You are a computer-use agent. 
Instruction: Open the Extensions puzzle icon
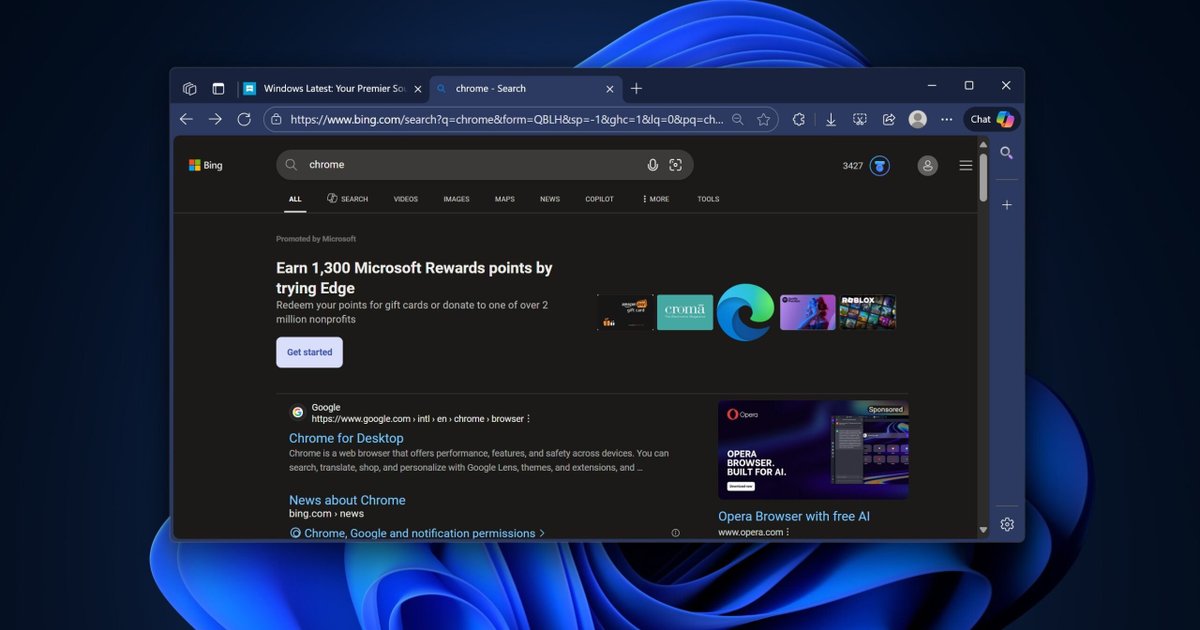click(798, 119)
